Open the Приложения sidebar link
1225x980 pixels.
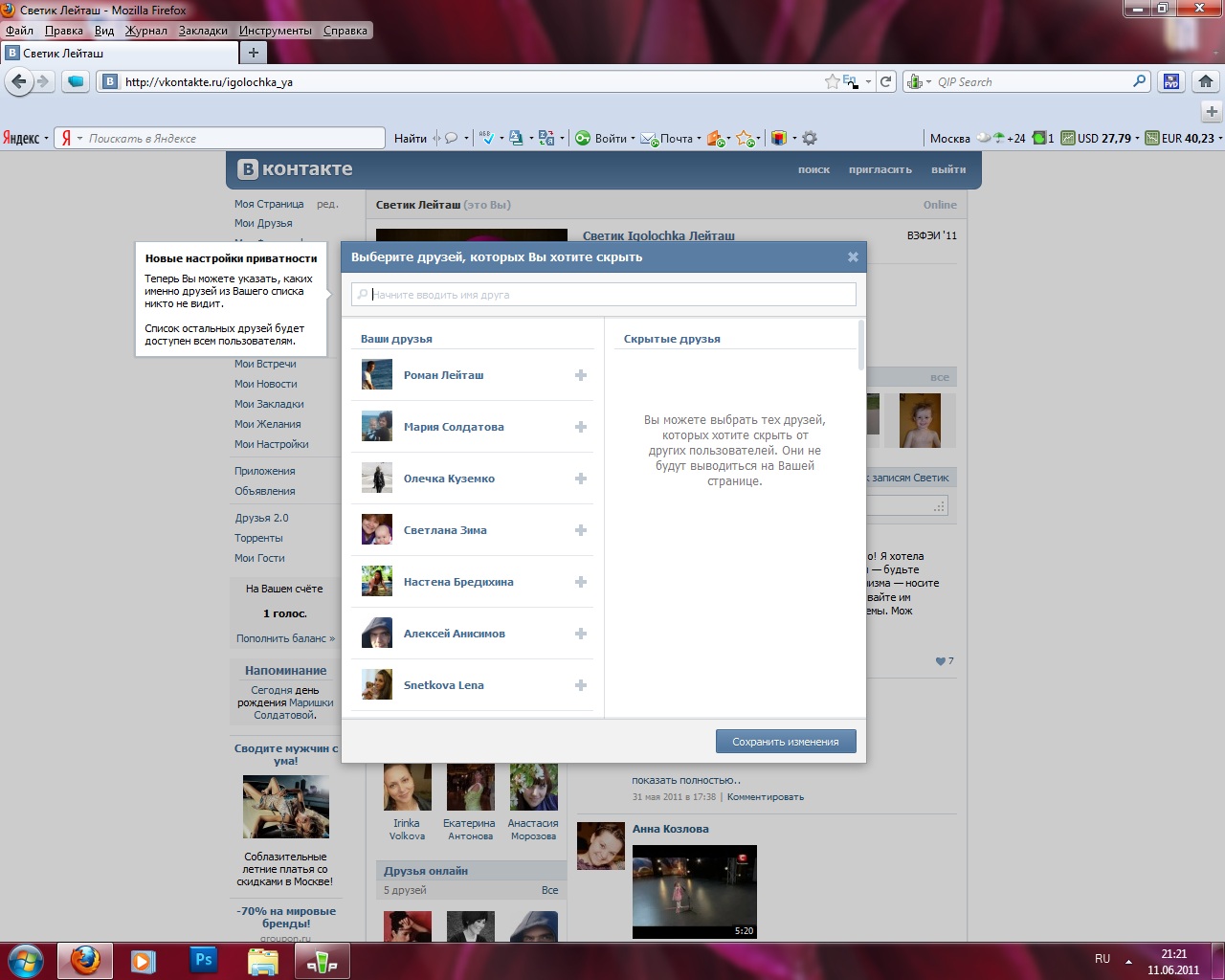click(x=265, y=471)
